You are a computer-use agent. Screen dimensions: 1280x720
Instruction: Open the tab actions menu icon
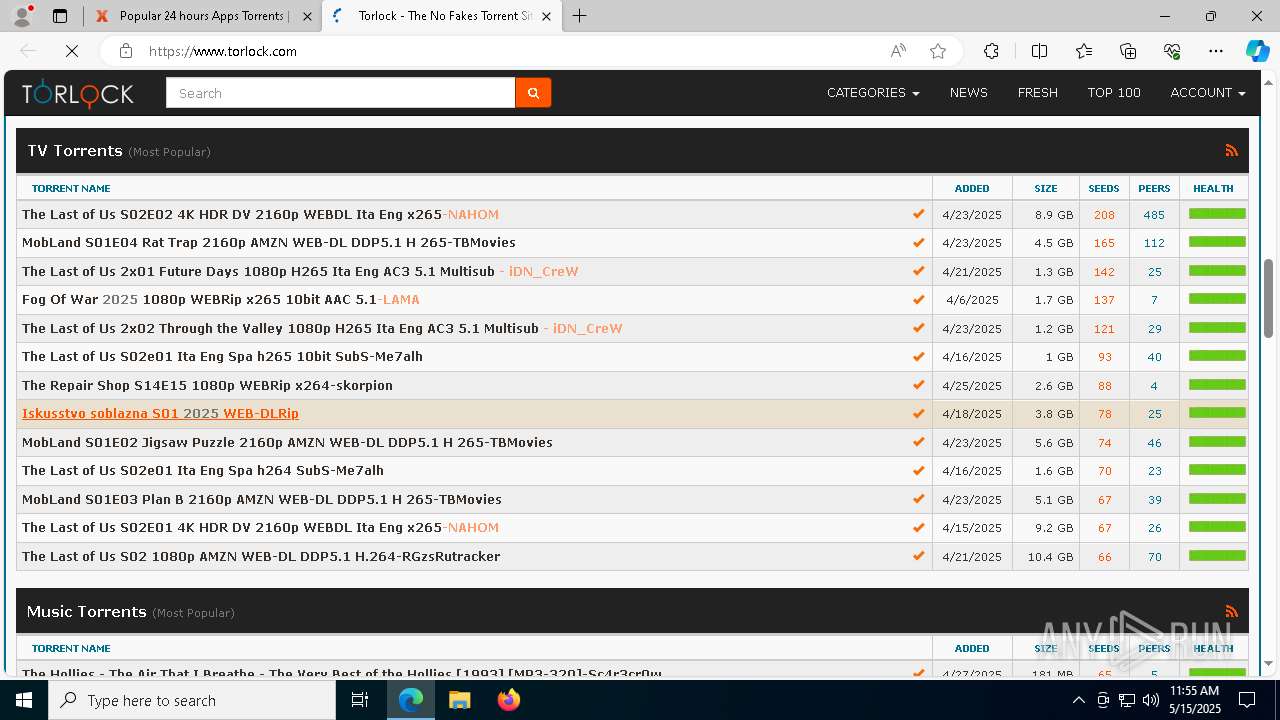[x=60, y=16]
